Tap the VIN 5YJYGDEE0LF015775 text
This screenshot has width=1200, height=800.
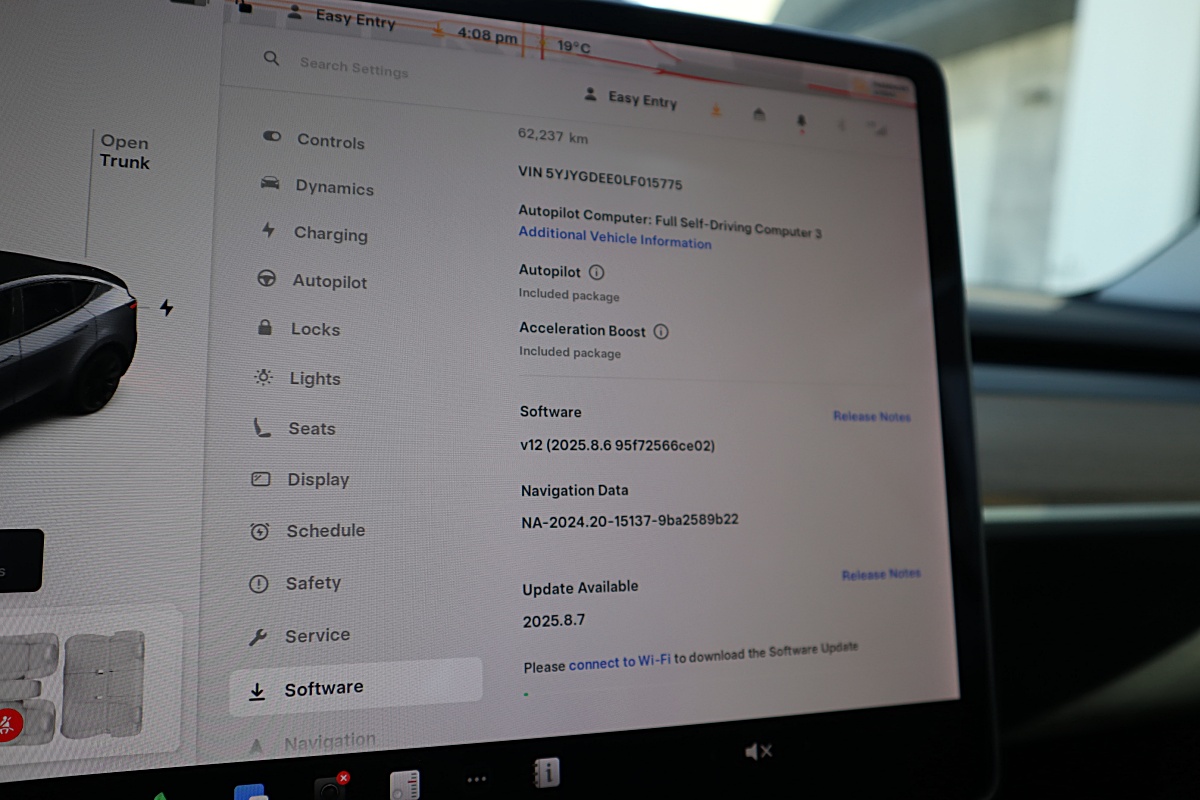tap(600, 177)
